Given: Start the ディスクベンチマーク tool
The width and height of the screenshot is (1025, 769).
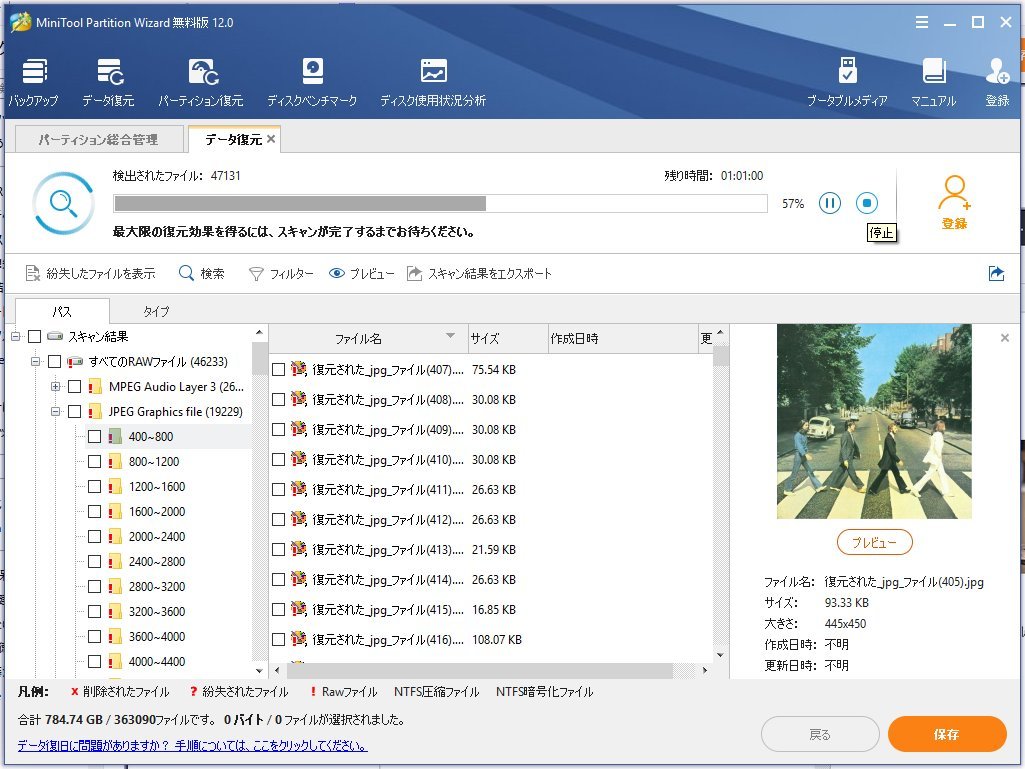Looking at the screenshot, I should click(x=312, y=82).
